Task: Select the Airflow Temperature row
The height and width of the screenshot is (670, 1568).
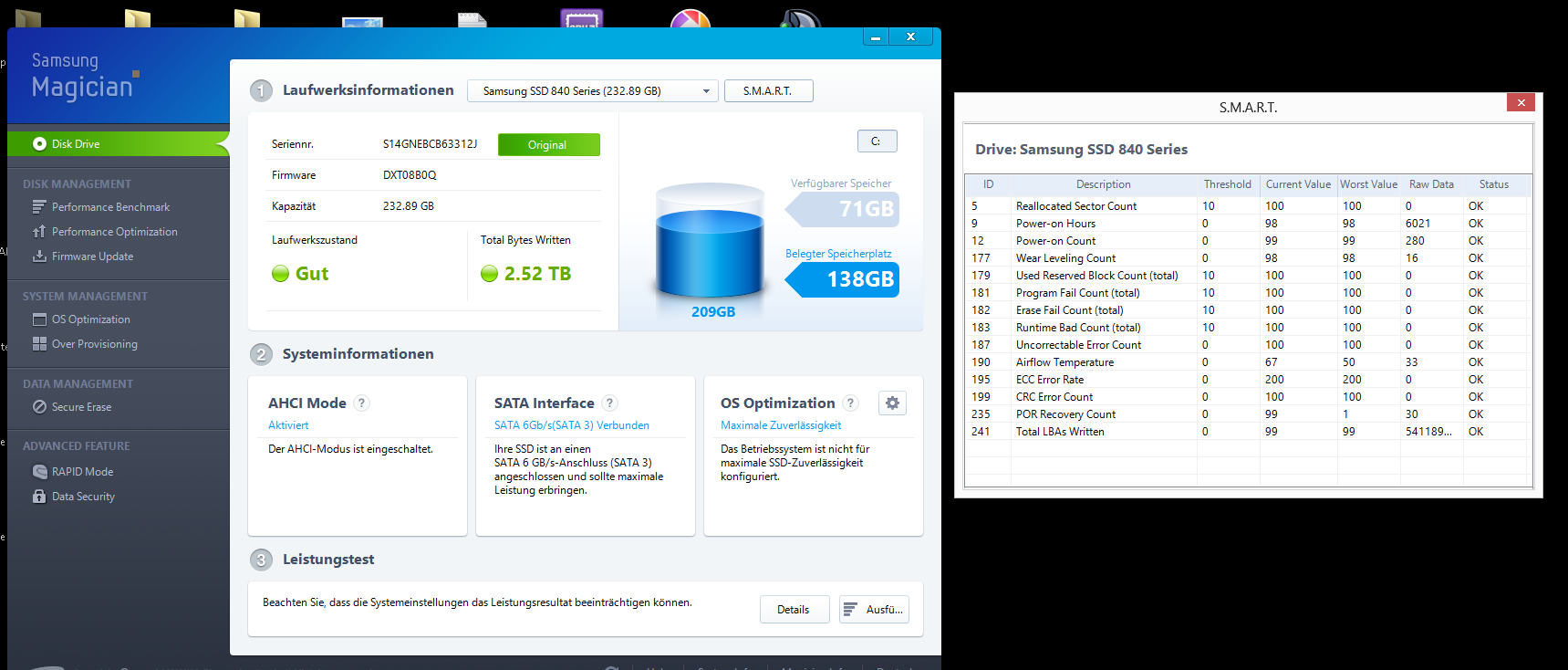Action: point(1248,362)
